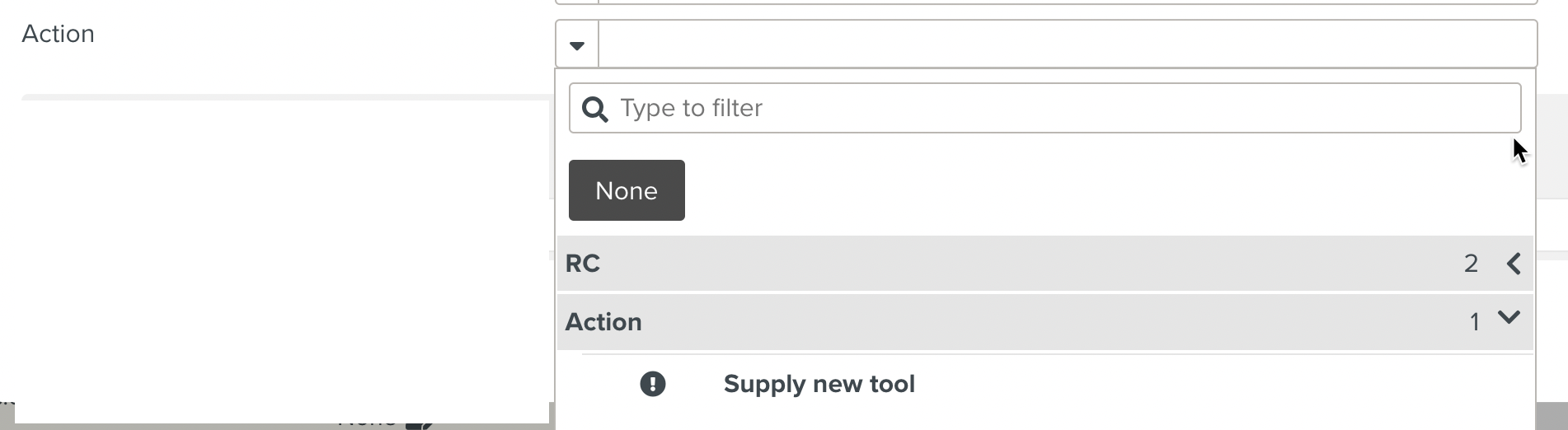Screen dimensions: 1568x430
Task: Click the Action group header label in the list
Action: click(x=603, y=322)
